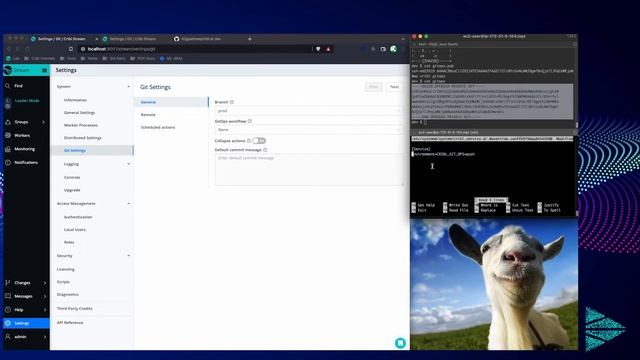The image size is (640, 360).
Task: Click the Leader Mode entry
Action: coord(27,100)
